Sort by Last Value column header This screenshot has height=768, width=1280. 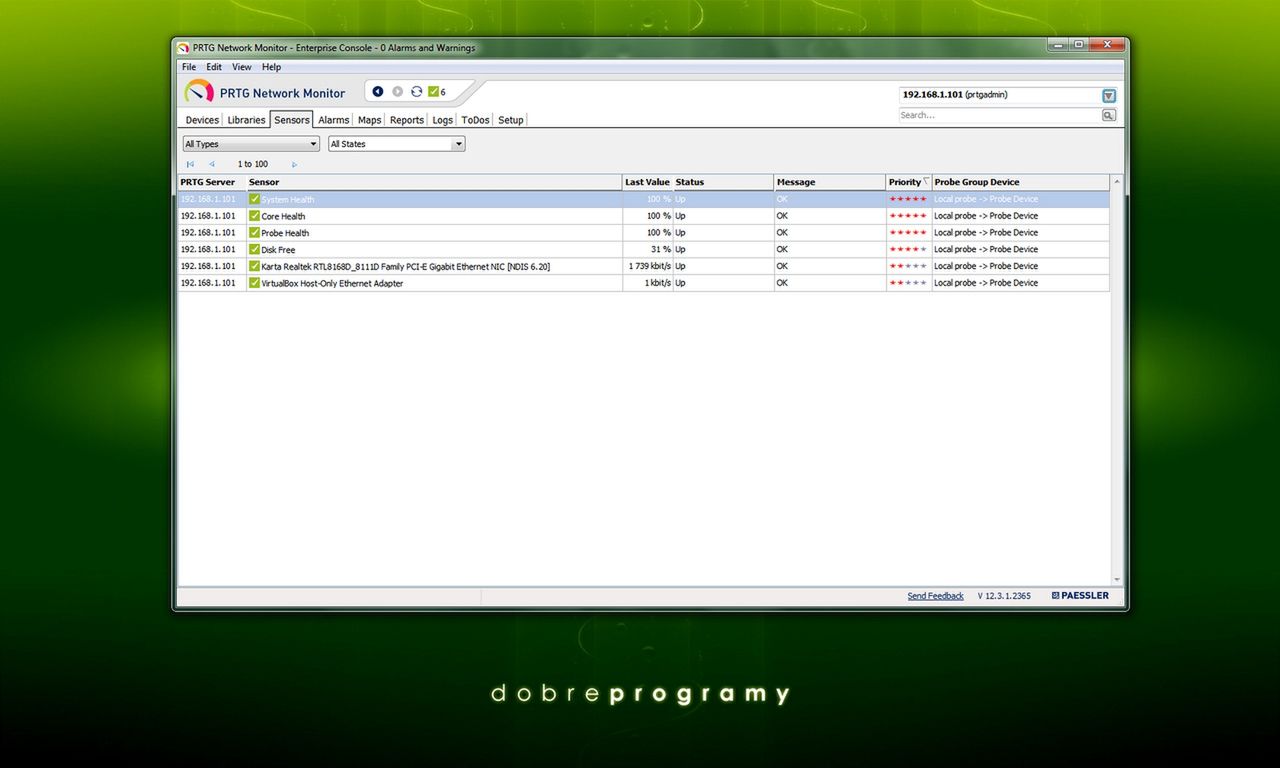(x=647, y=182)
